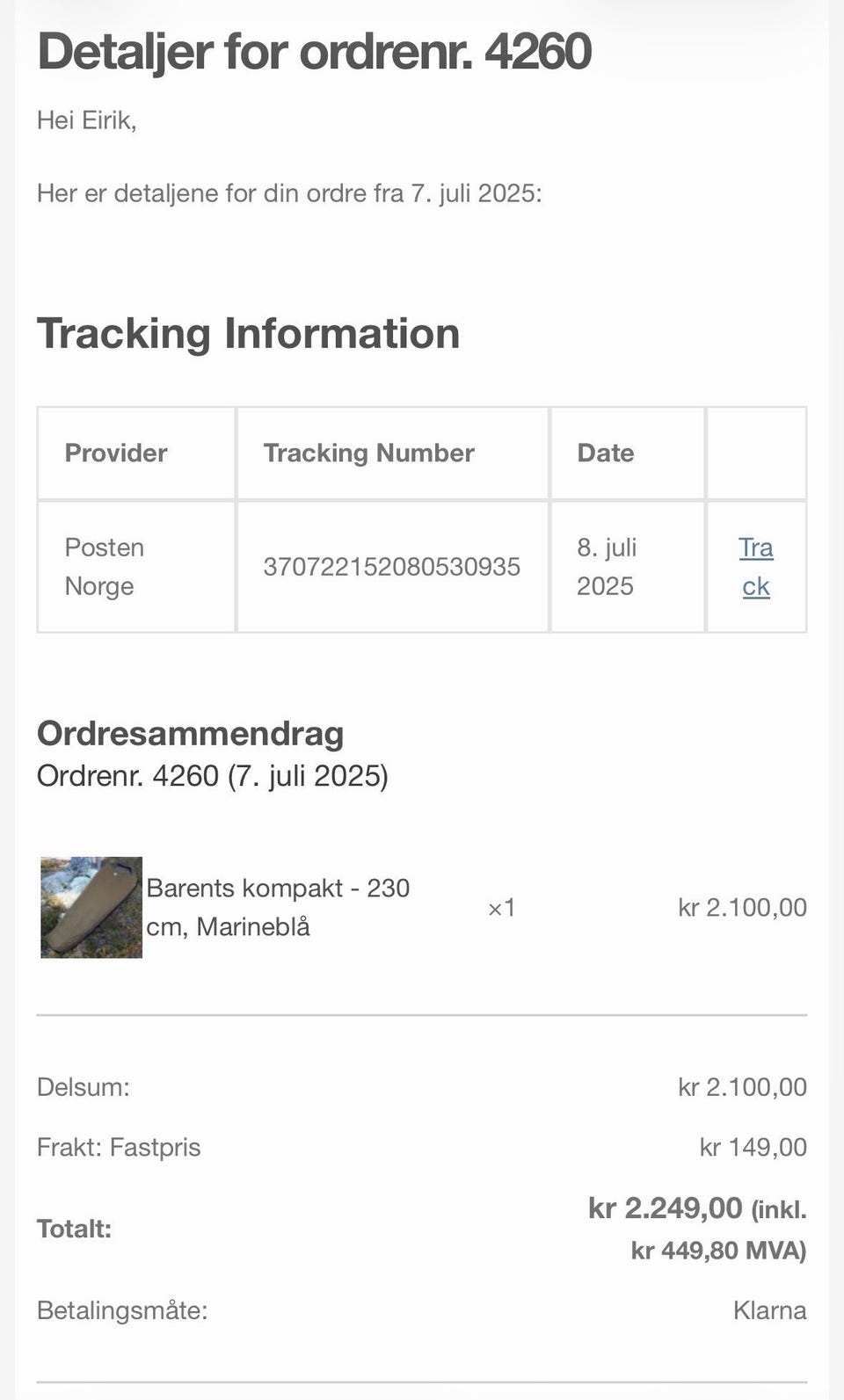Open the Track link for the shipment
This screenshot has height=1400, width=844.
point(756,567)
